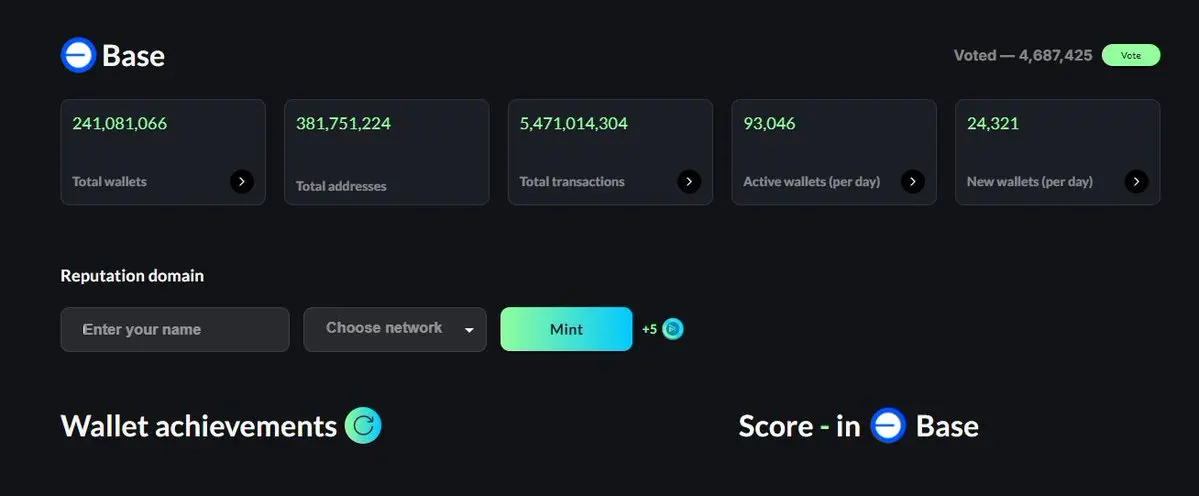
Task: Open New wallets per day arrow
Action: point(1136,181)
